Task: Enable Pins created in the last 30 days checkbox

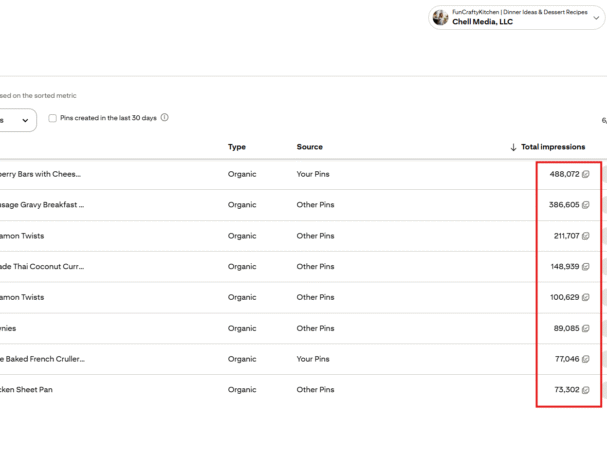Action: (x=52, y=118)
